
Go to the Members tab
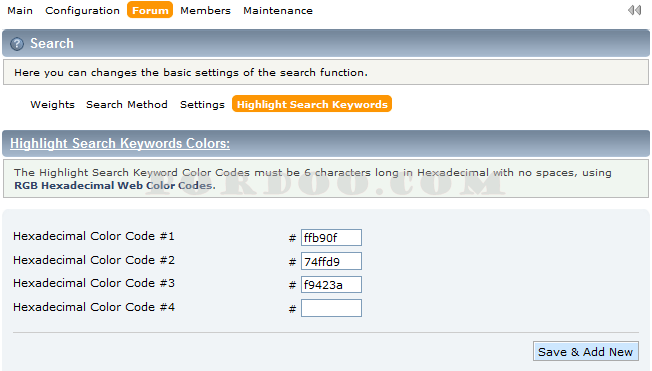[205, 10]
